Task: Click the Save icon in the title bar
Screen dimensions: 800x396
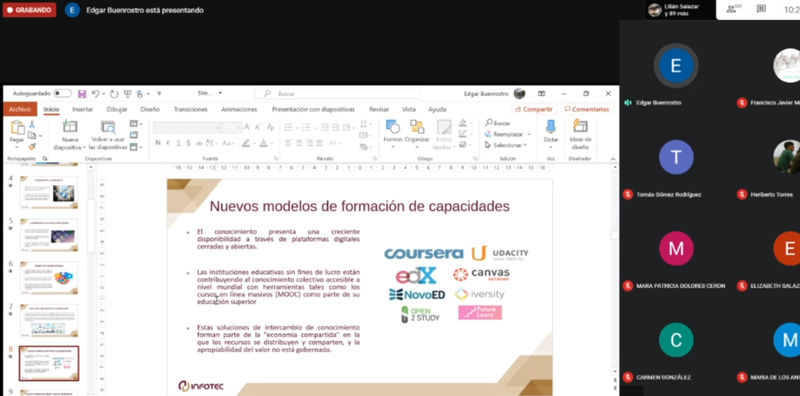Action: coord(82,94)
